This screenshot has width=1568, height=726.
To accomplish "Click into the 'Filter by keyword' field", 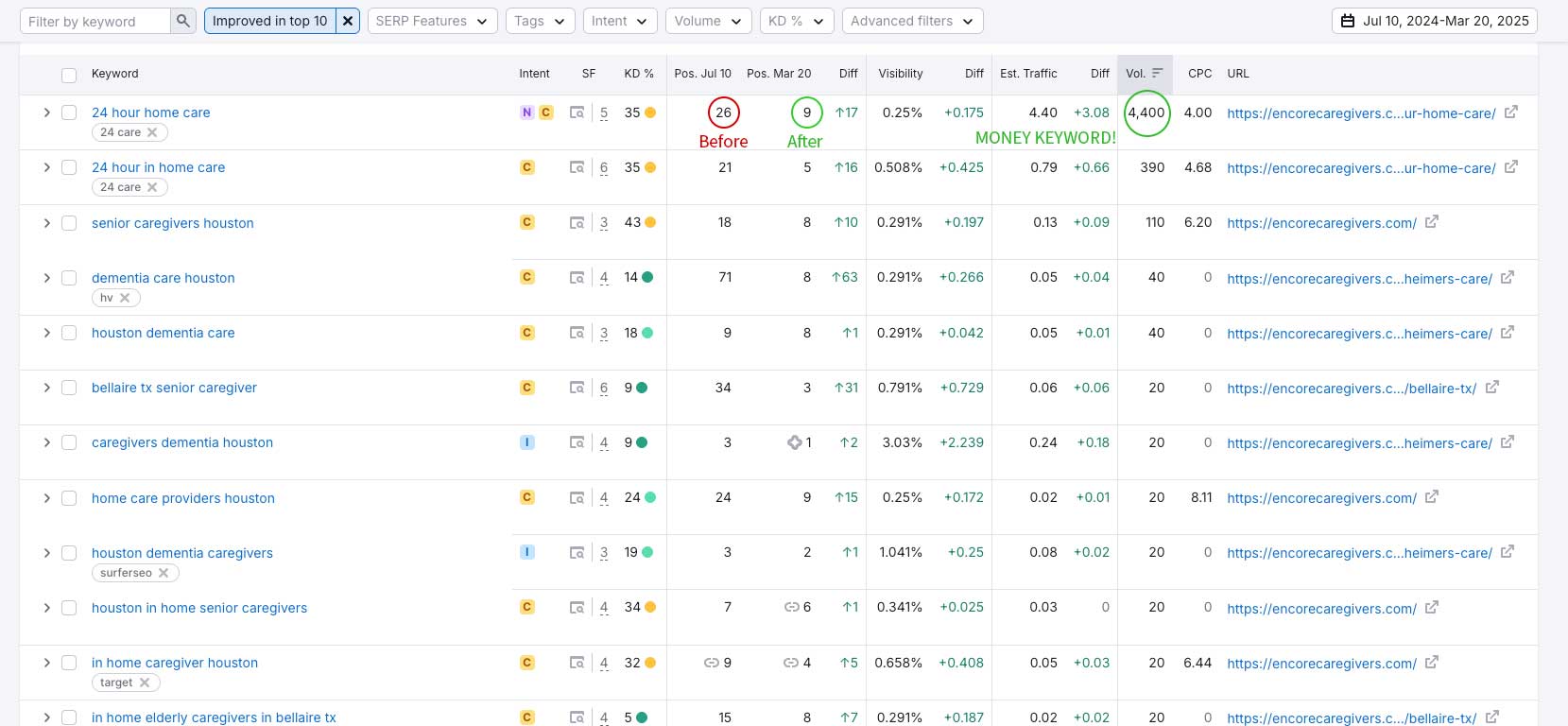I will coord(95,21).
